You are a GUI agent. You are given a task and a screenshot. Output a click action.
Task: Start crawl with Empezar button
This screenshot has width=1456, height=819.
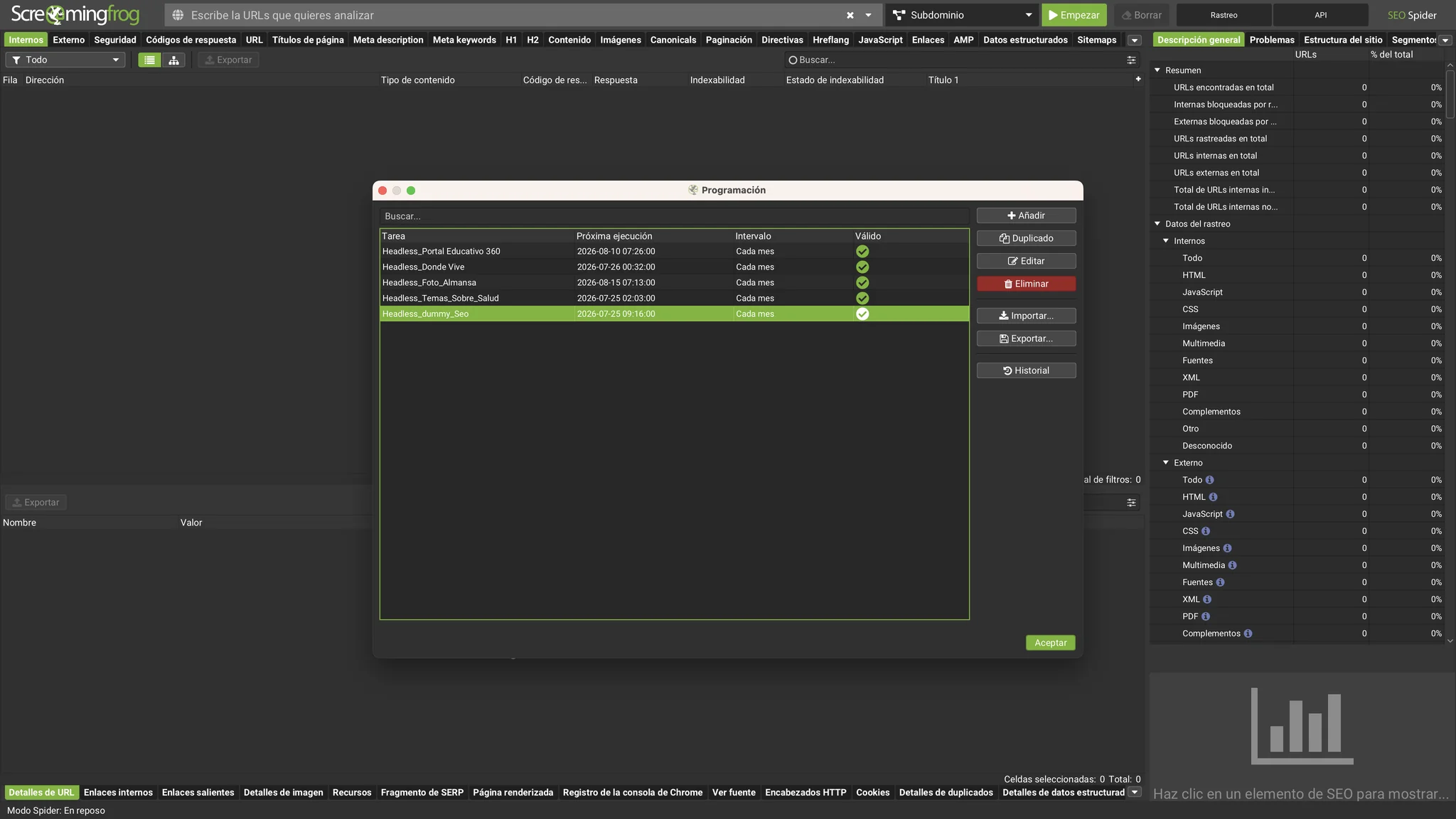[x=1074, y=15]
